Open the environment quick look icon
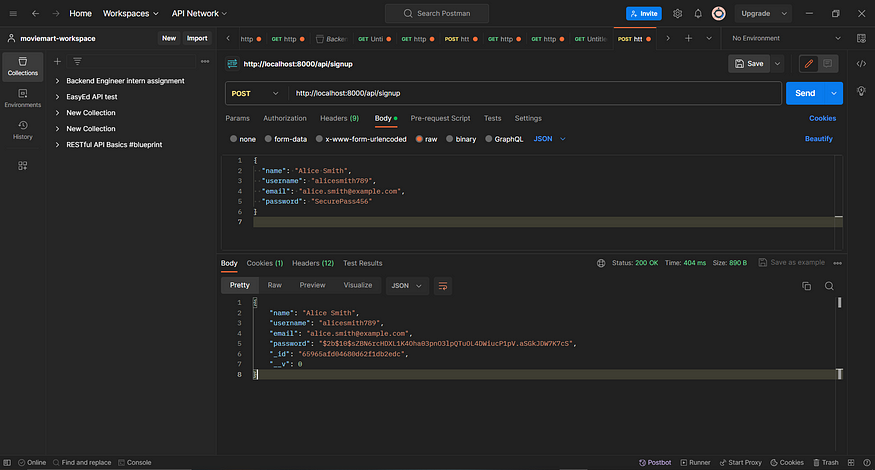The image size is (875, 470). [x=861, y=39]
